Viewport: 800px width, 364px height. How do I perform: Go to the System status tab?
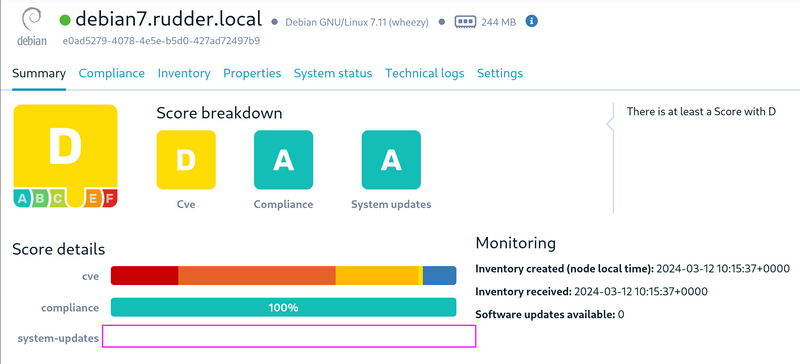click(333, 74)
